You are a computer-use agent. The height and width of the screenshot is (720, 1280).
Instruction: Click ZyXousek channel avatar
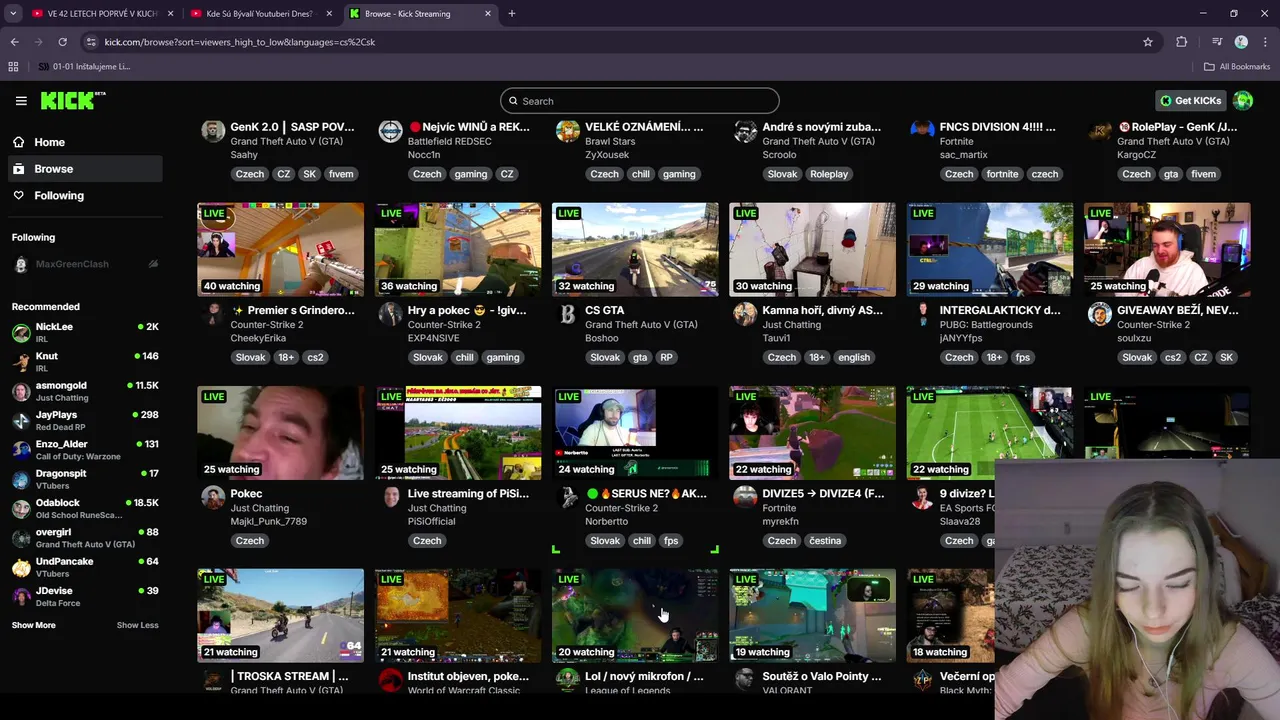tap(567, 131)
